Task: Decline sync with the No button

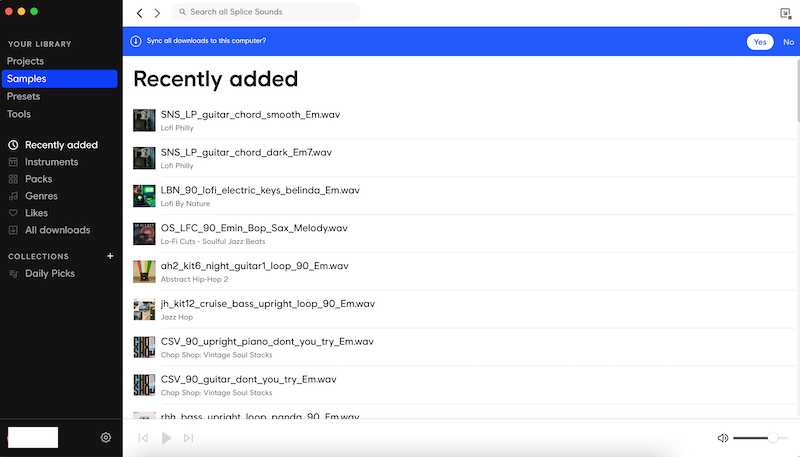Action: (x=788, y=42)
